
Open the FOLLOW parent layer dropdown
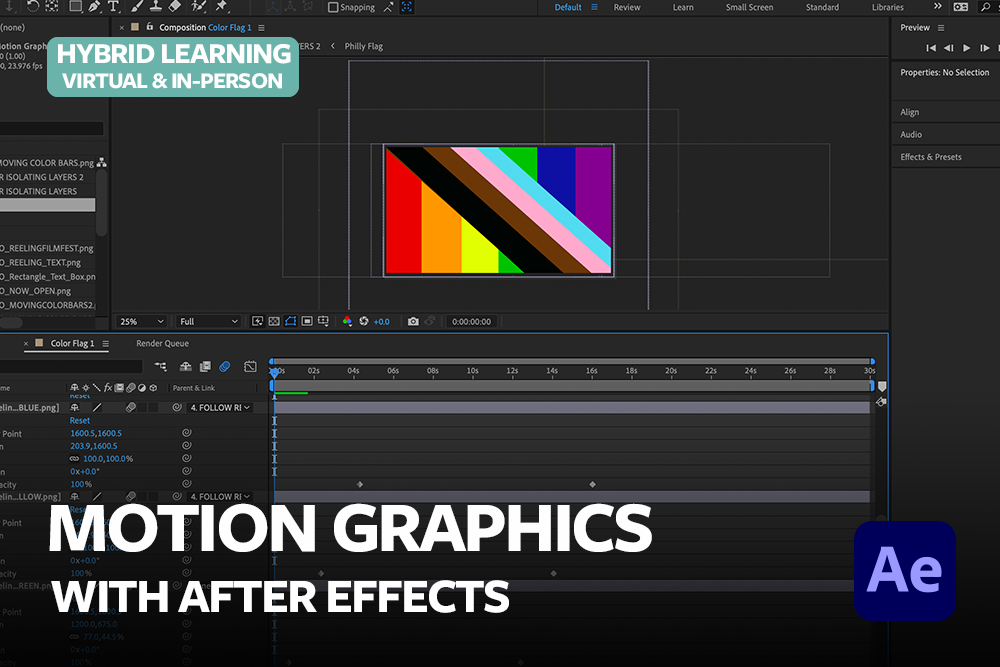pyautogui.click(x=218, y=407)
